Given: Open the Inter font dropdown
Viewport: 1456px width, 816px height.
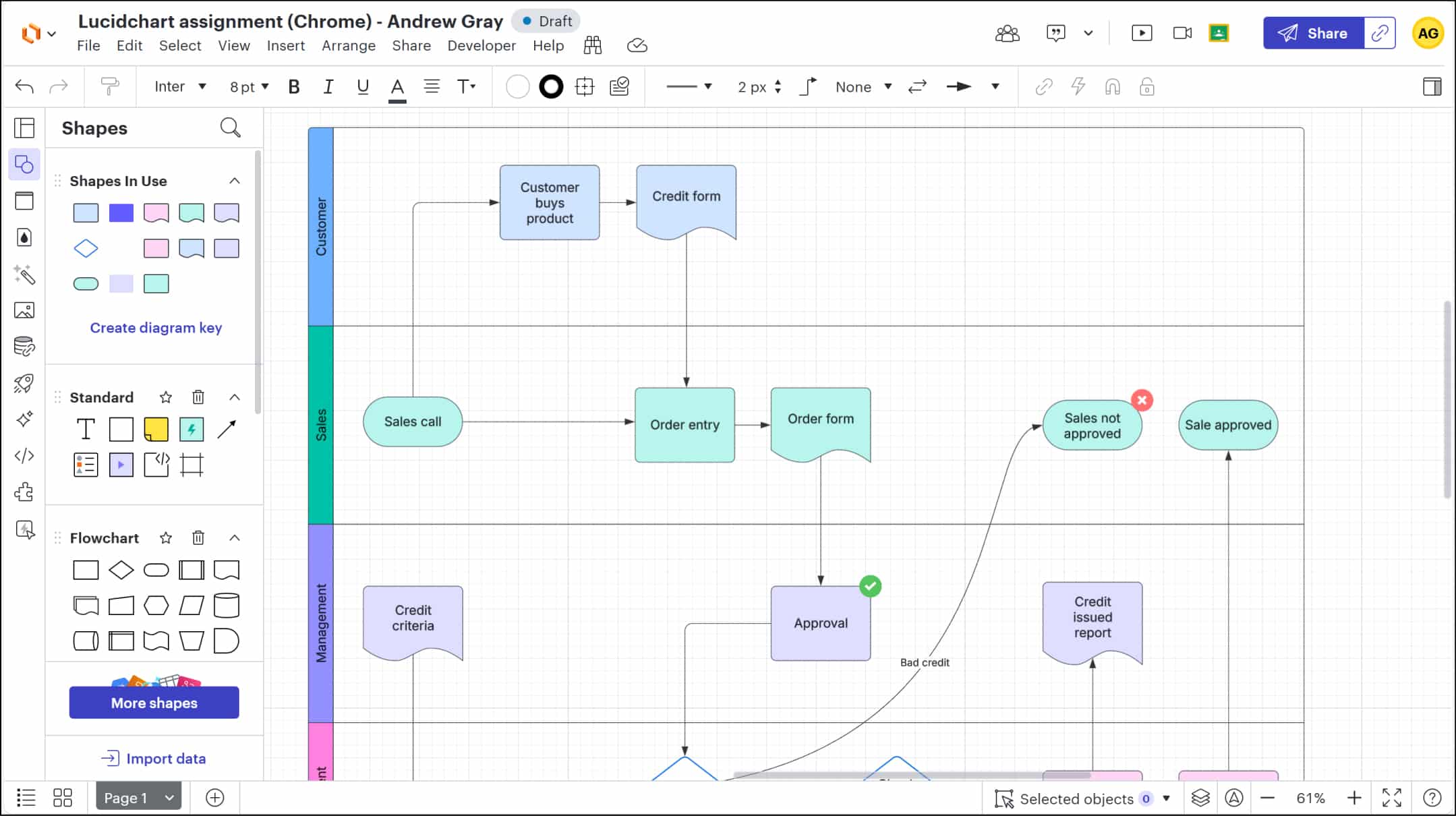Looking at the screenshot, I should 179,86.
